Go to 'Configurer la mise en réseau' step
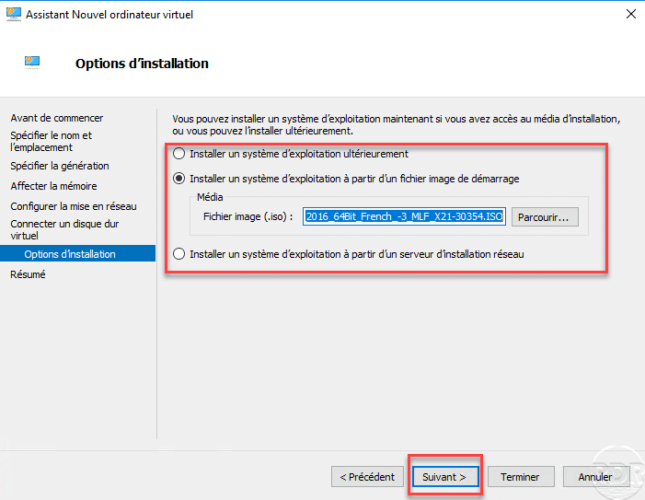This screenshot has width=645, height=500. [73, 206]
